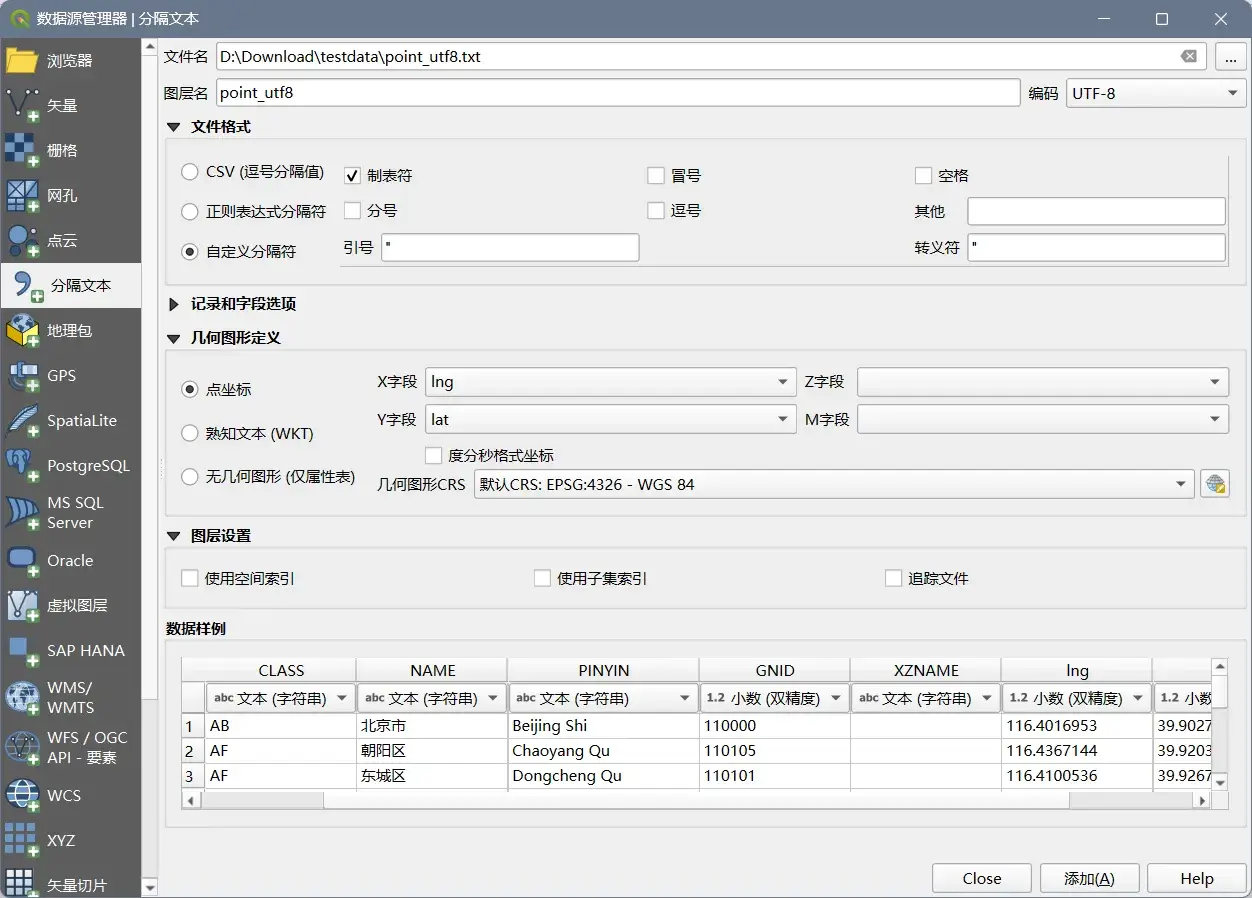The image size is (1252, 898).
Task: Select the SpatiaLite feather icon
Action: 22,420
